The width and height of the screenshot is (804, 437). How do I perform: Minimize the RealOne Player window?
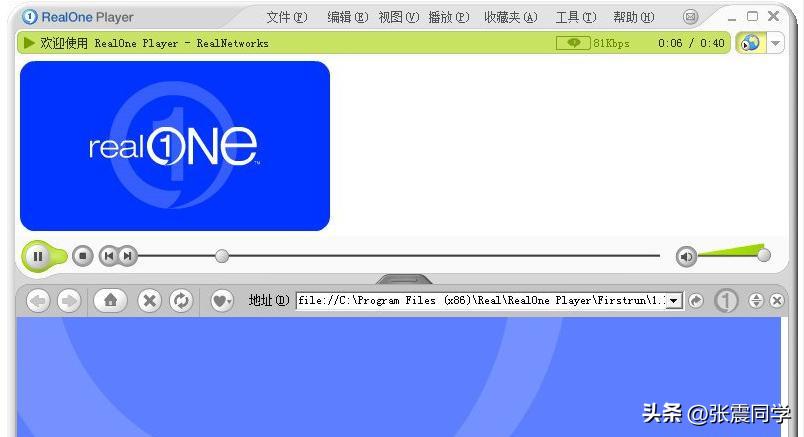click(732, 17)
